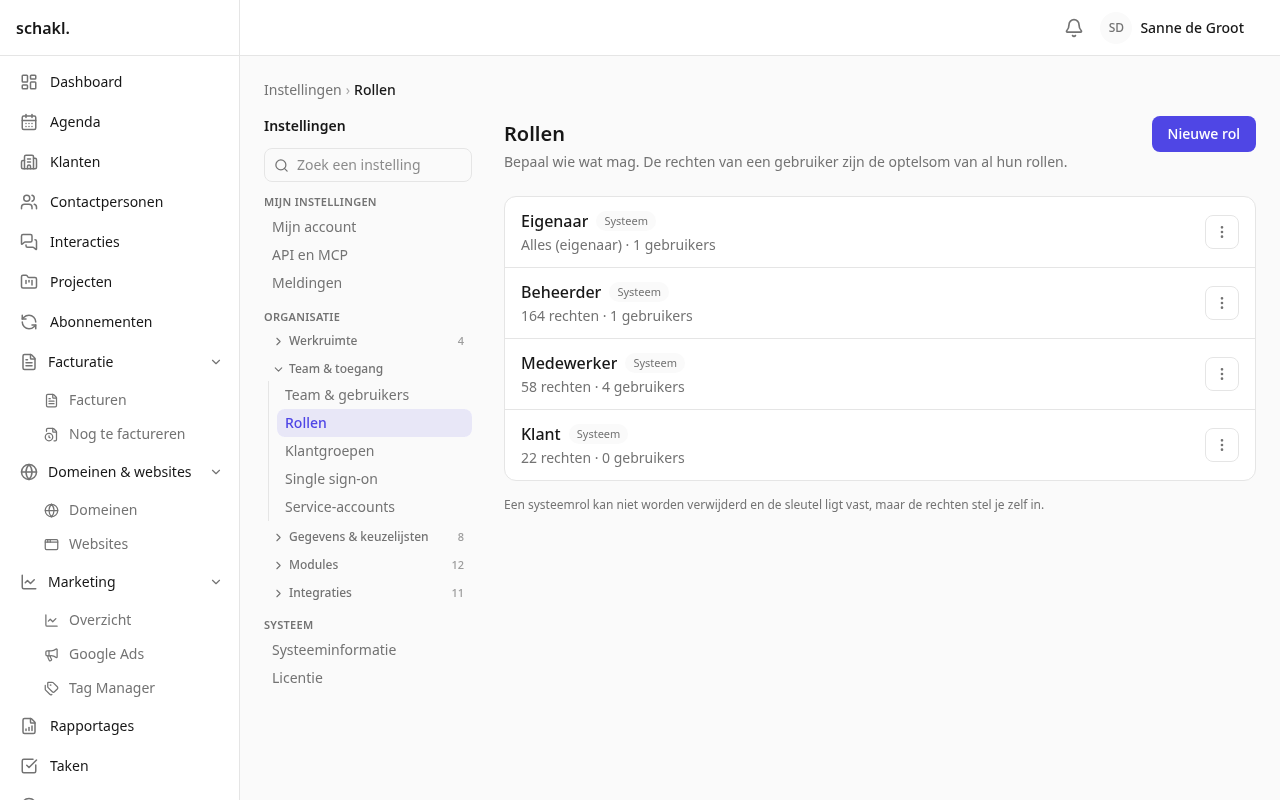This screenshot has height=800, width=1280.
Task: Click the Interacties chat bubbles icon
Action: point(29,242)
